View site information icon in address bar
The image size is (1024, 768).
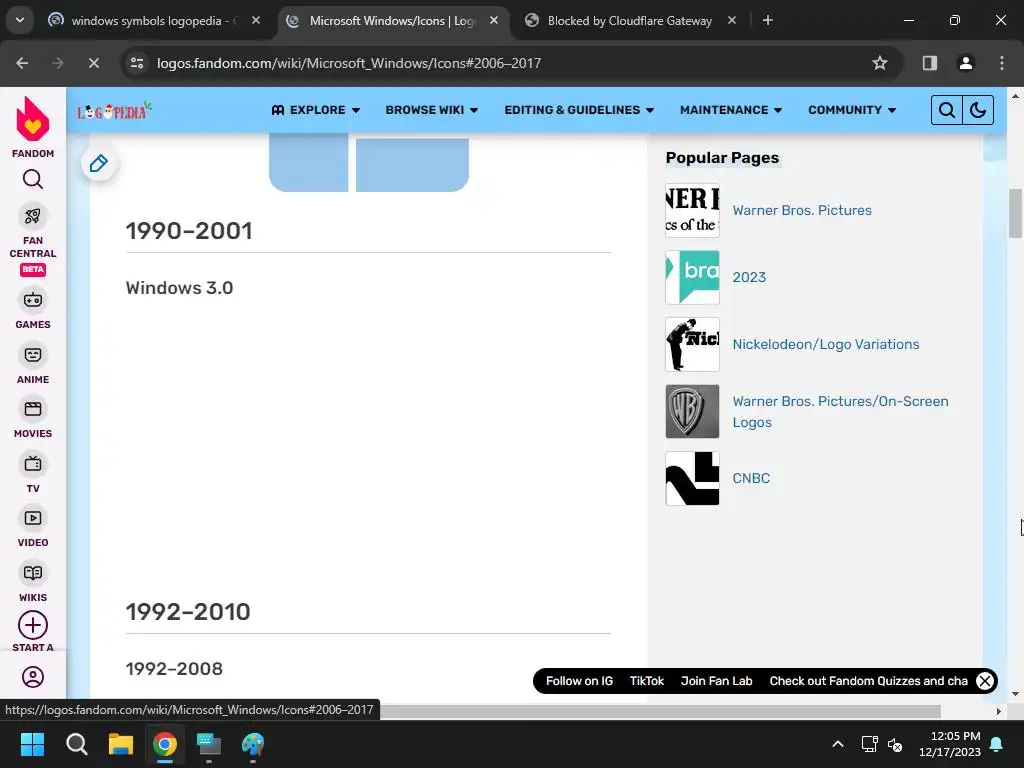click(x=137, y=63)
